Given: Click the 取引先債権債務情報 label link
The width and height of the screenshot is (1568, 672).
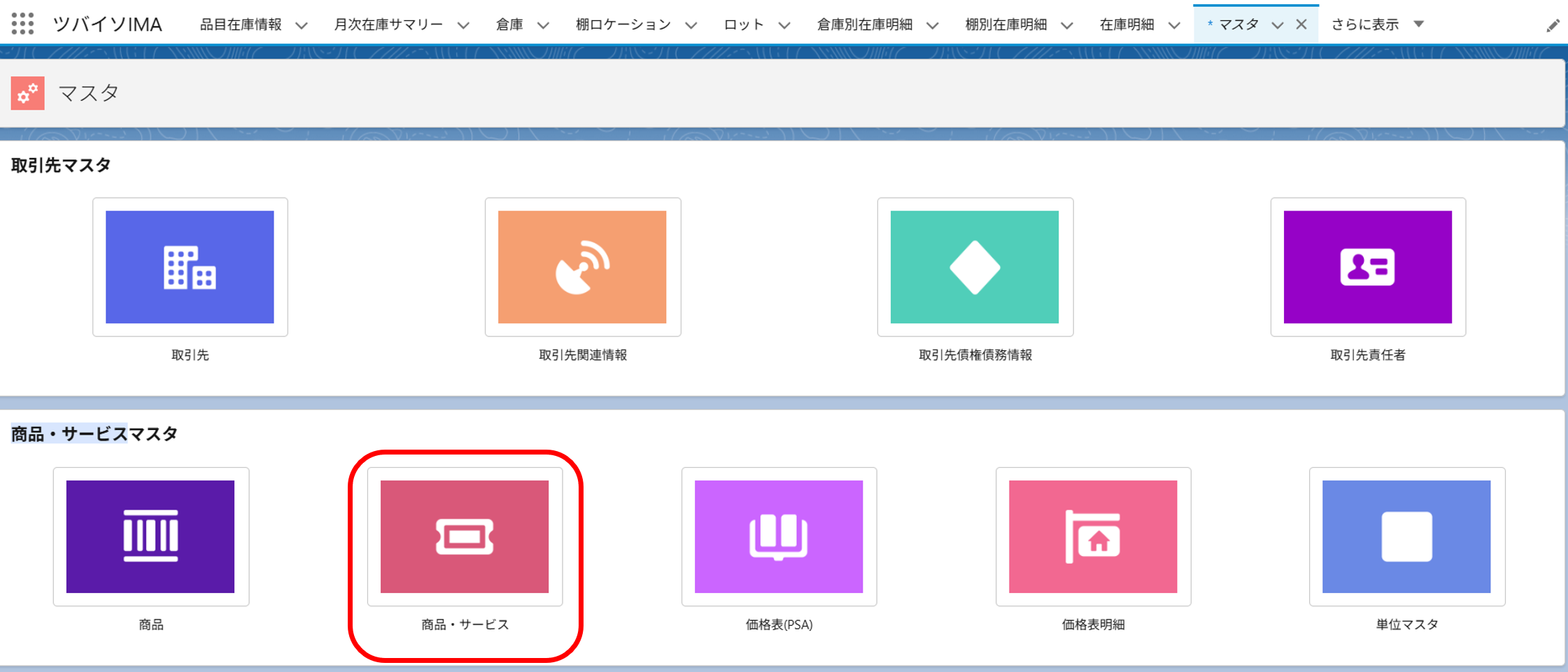Looking at the screenshot, I should point(975,355).
